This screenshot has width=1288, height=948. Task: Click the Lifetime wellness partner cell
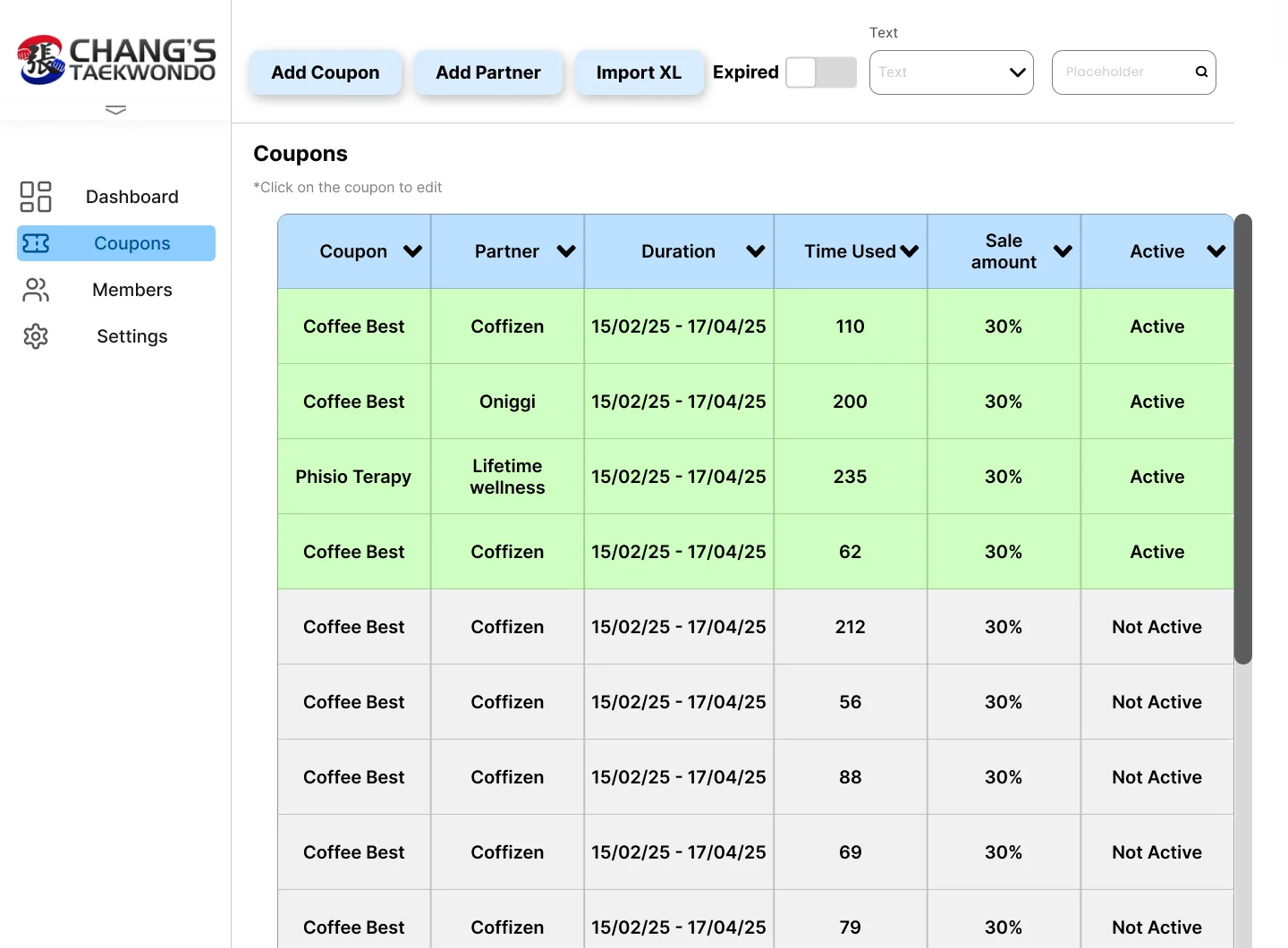pyautogui.click(x=507, y=477)
